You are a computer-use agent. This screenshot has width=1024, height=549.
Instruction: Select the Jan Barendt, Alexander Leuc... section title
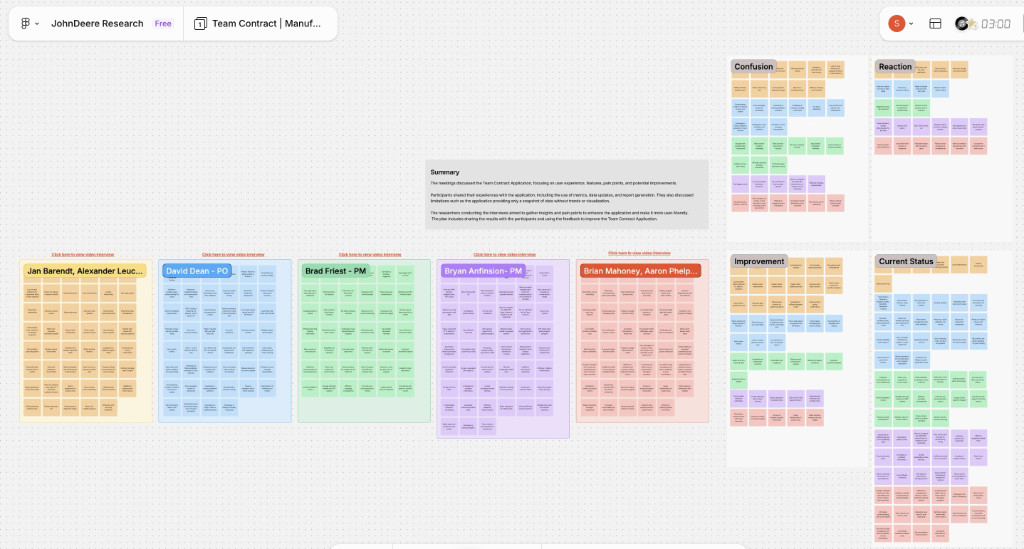point(85,271)
